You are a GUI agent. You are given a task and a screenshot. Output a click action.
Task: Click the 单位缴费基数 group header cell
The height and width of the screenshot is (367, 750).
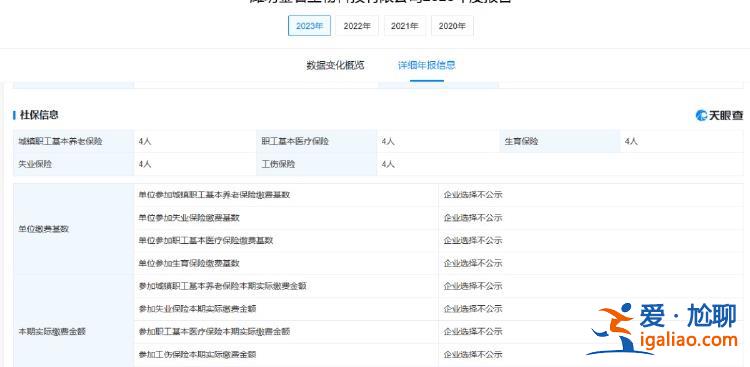point(74,229)
